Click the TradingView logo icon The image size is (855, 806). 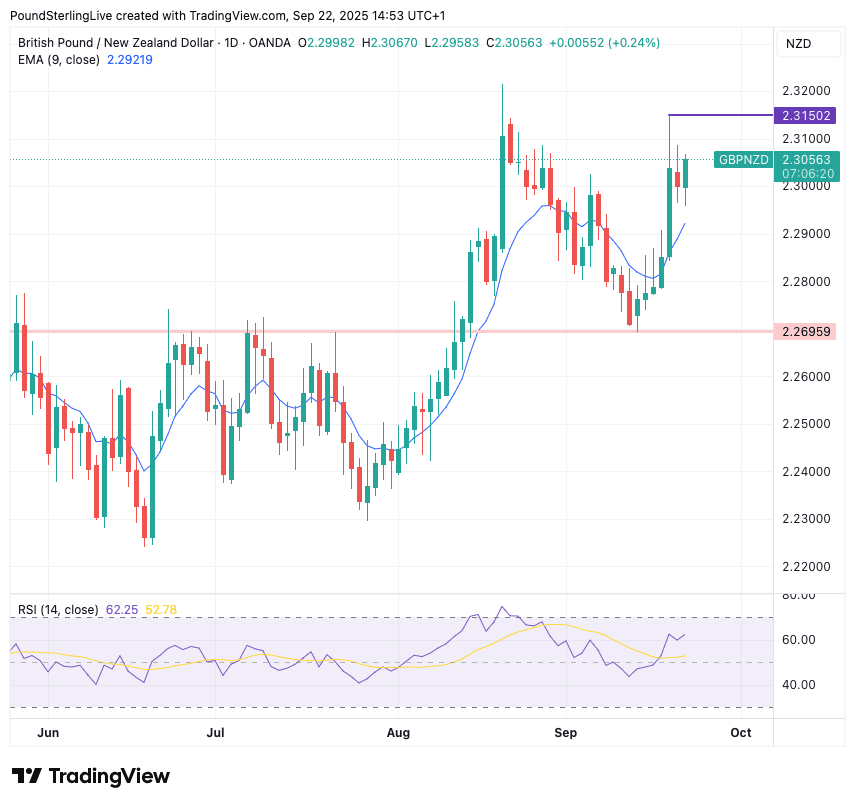point(26,776)
